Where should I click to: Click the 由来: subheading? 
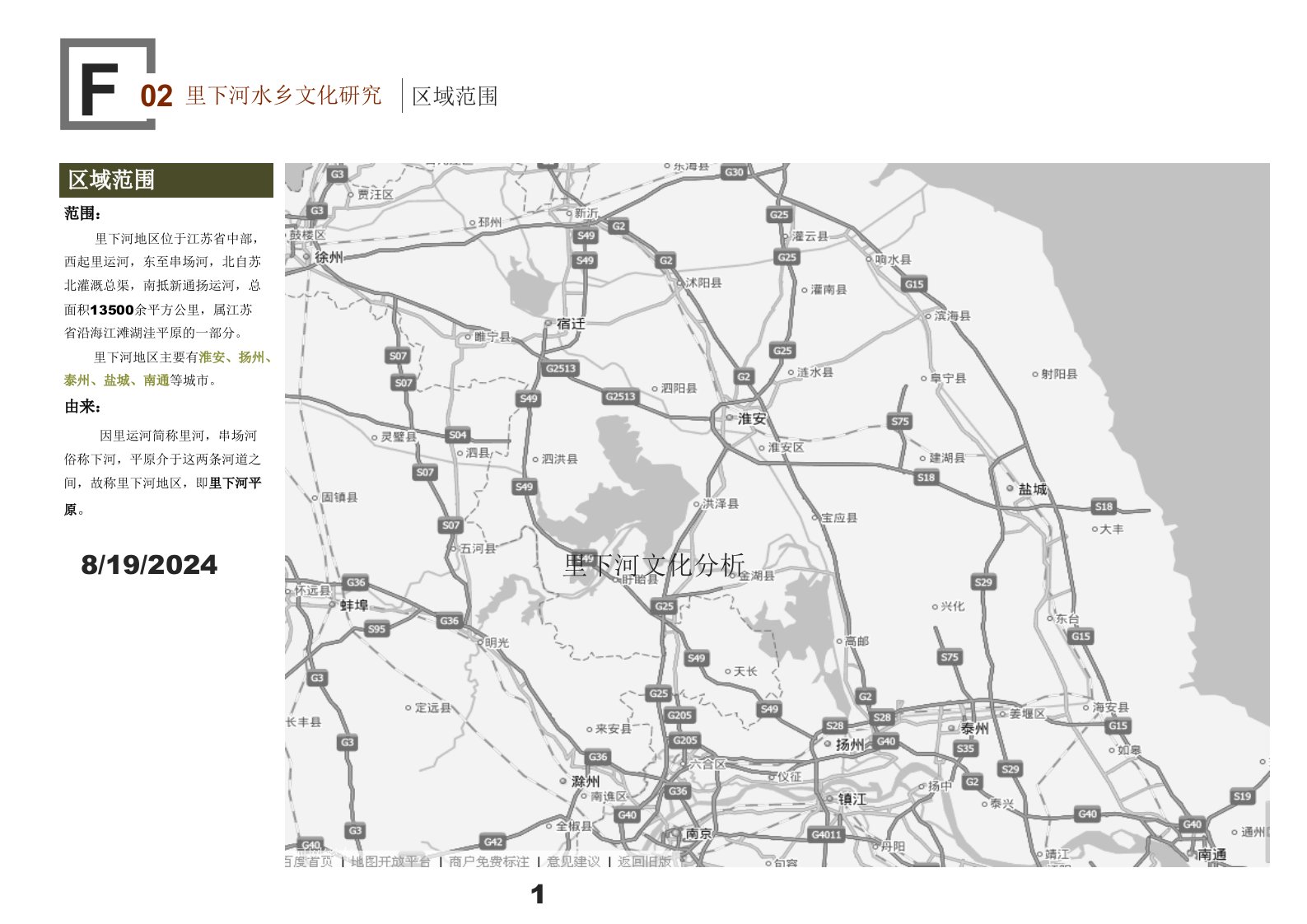(83, 408)
